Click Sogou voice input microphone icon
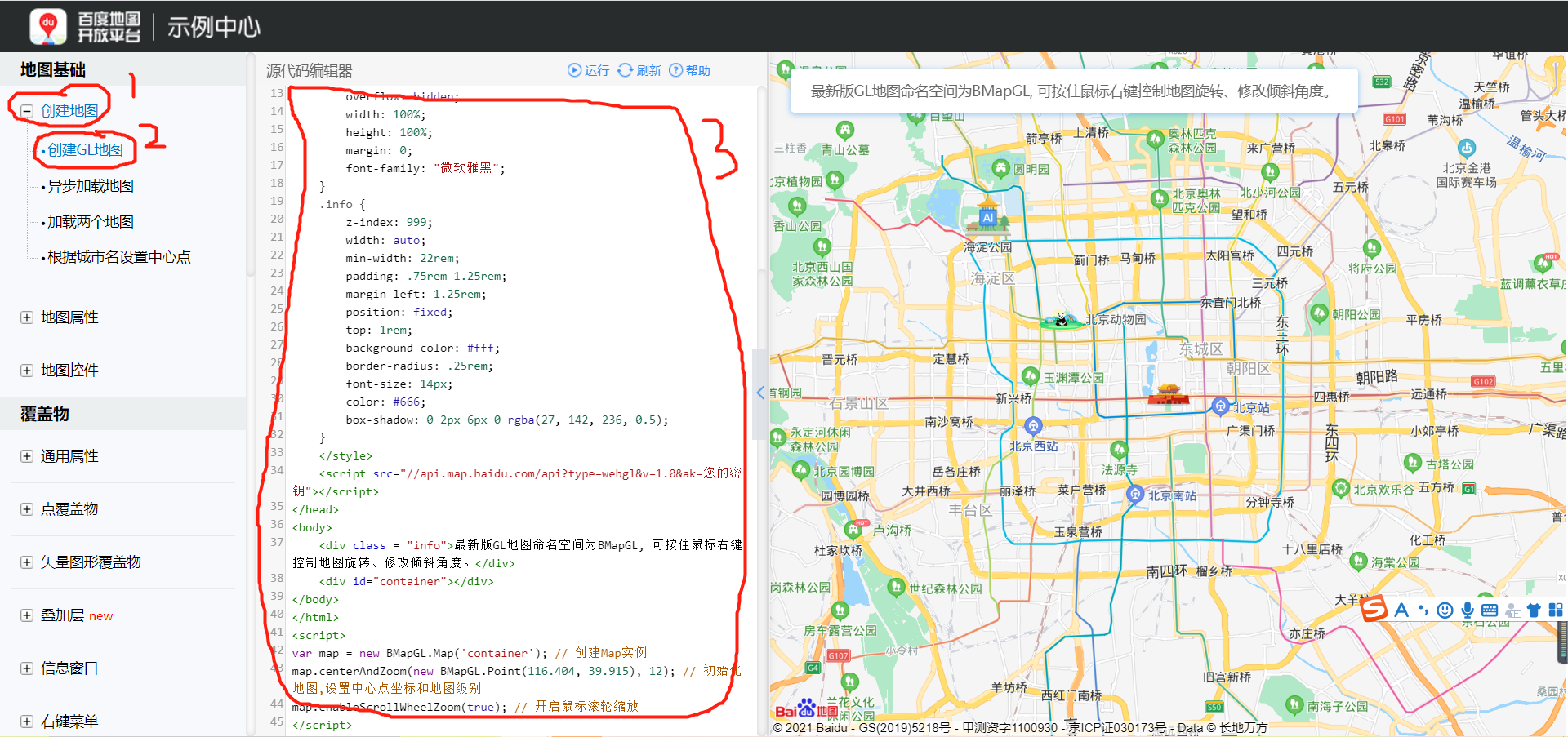Image resolution: width=1568 pixels, height=737 pixels. (1468, 610)
